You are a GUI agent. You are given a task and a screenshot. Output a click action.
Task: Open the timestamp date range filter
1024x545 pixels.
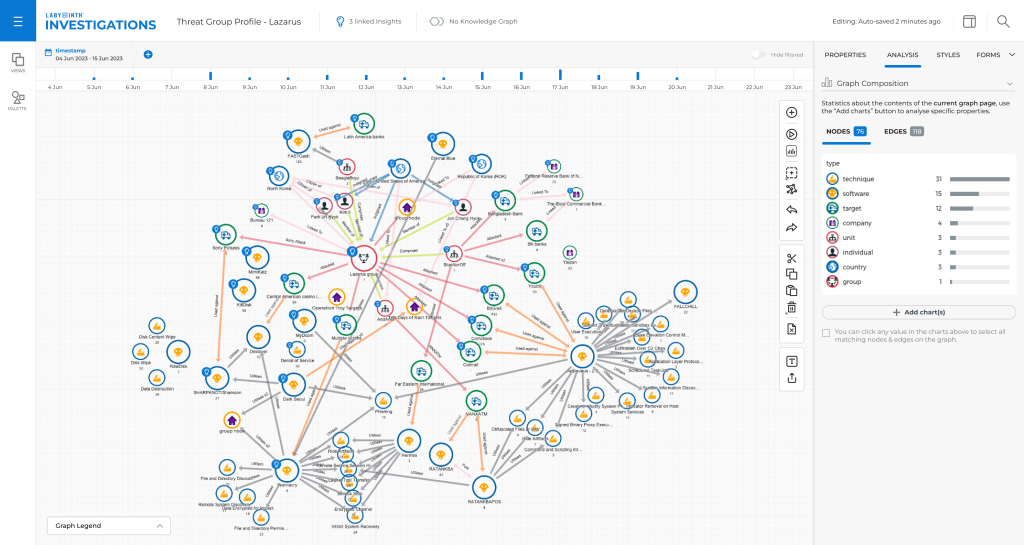(84, 54)
